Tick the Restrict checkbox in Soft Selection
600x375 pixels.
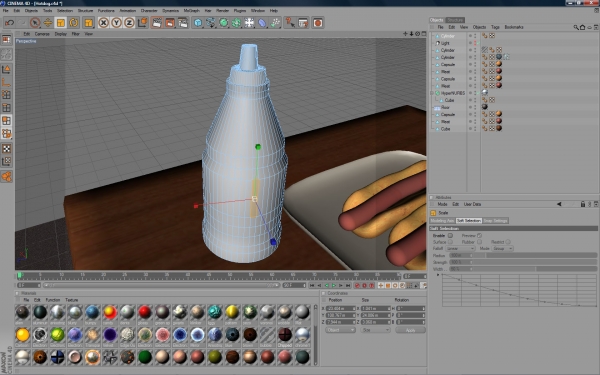click(508, 242)
